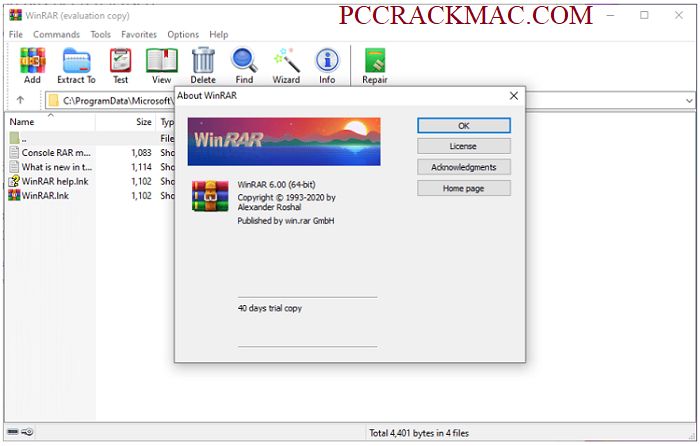The width and height of the screenshot is (700, 446).
Task: Maximize the WinRAR window
Action: point(644,15)
